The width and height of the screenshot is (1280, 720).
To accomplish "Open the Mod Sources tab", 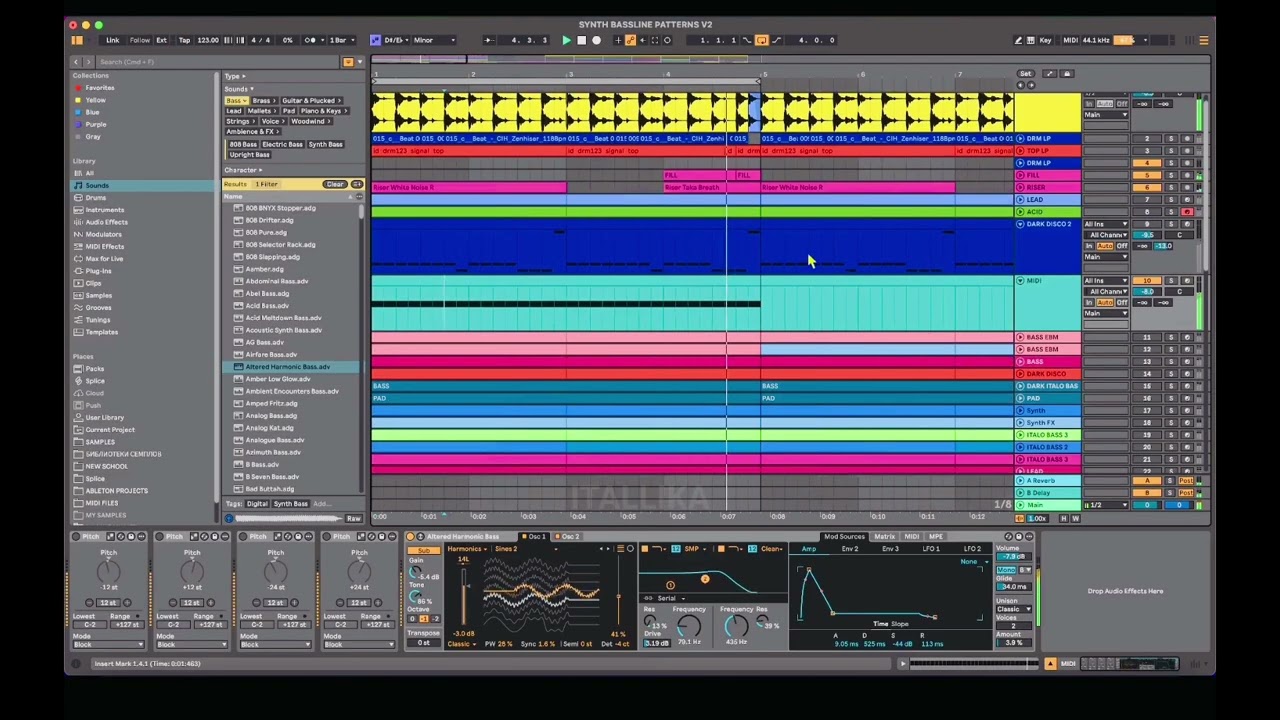I will point(844,537).
